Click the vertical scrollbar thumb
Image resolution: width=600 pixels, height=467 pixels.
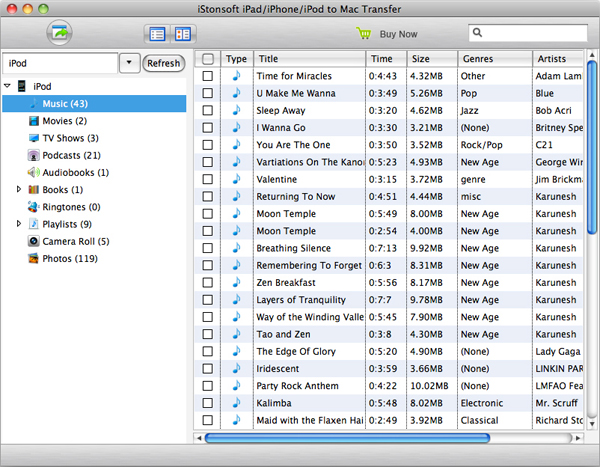592,147
